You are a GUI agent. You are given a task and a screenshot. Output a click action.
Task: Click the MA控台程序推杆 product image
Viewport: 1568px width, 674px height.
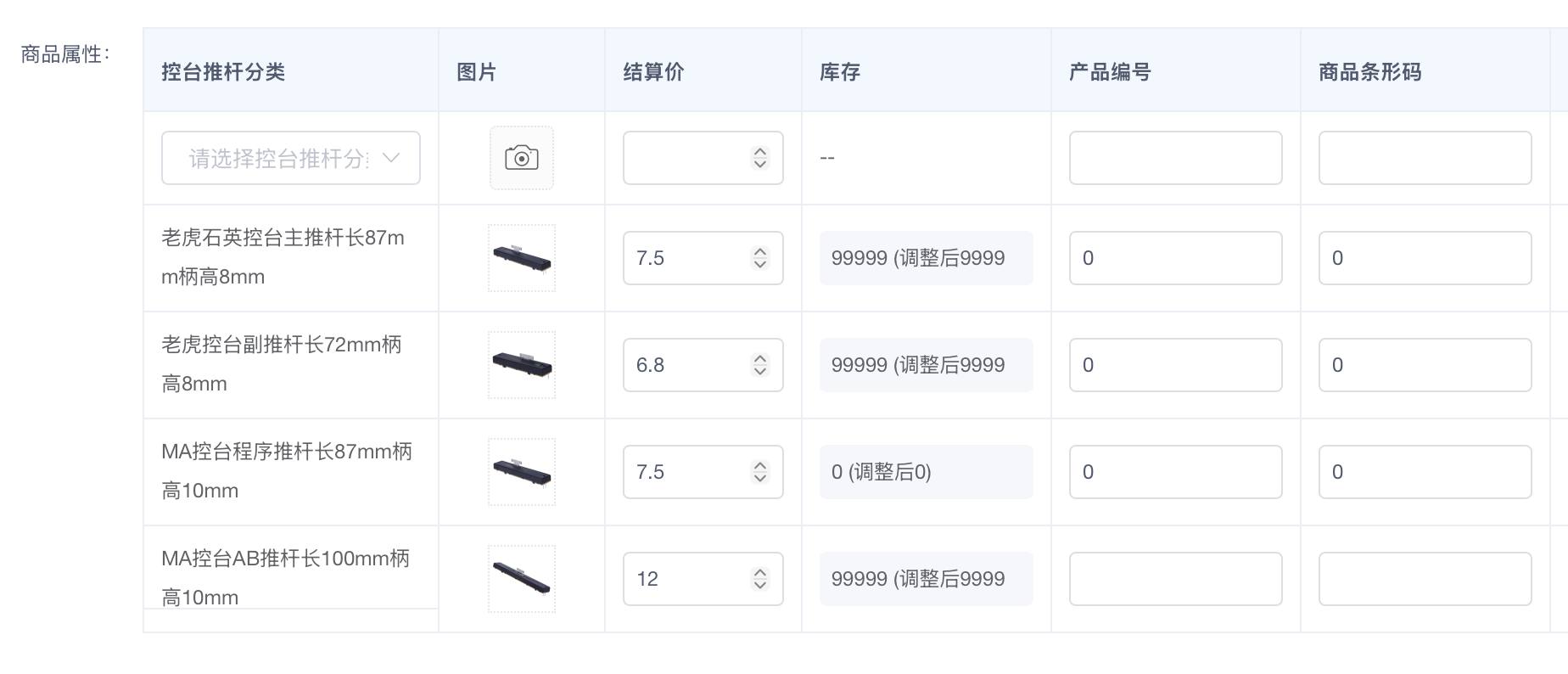521,472
